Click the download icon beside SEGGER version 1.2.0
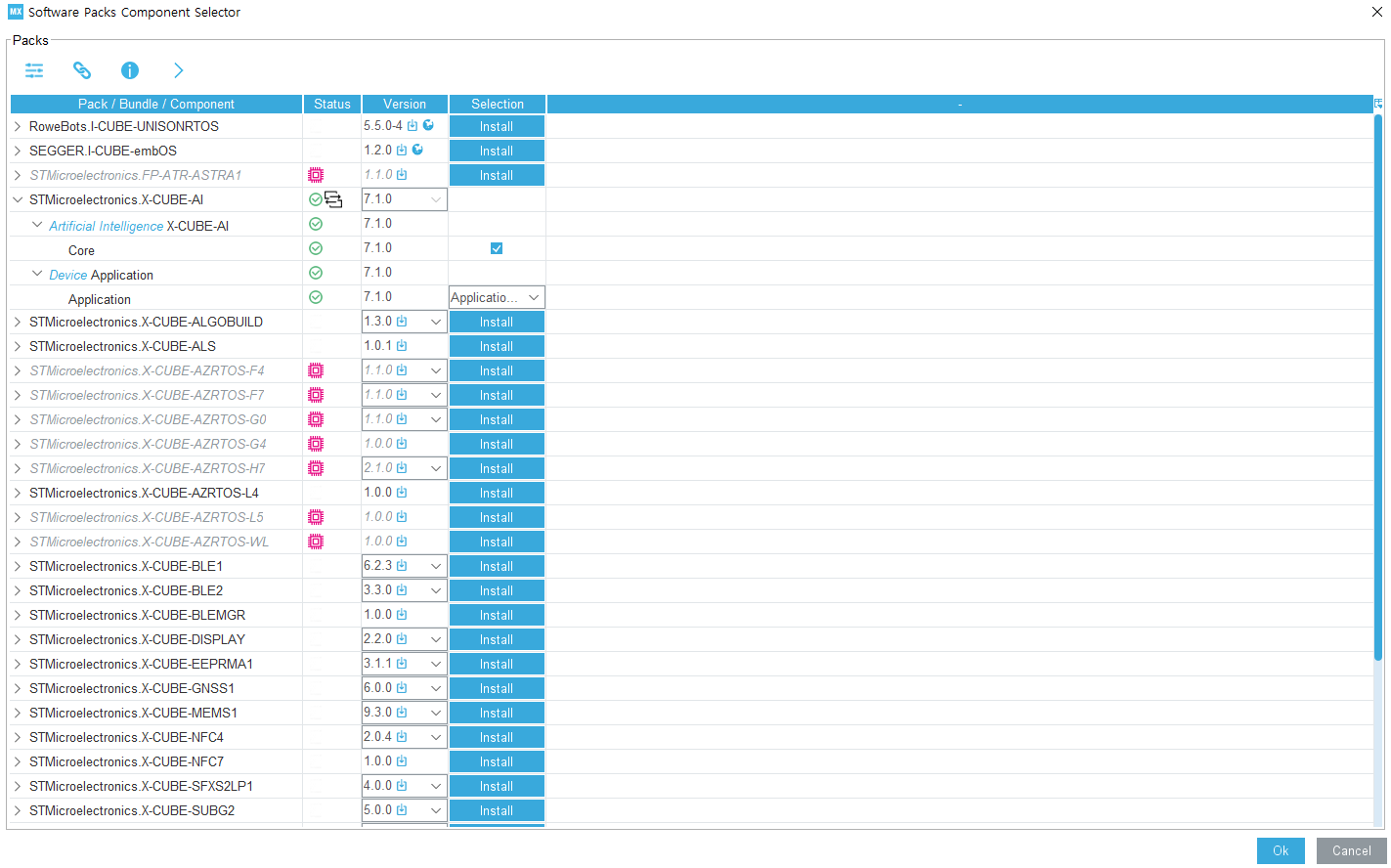Viewport: 1391px width, 868px height. click(402, 150)
